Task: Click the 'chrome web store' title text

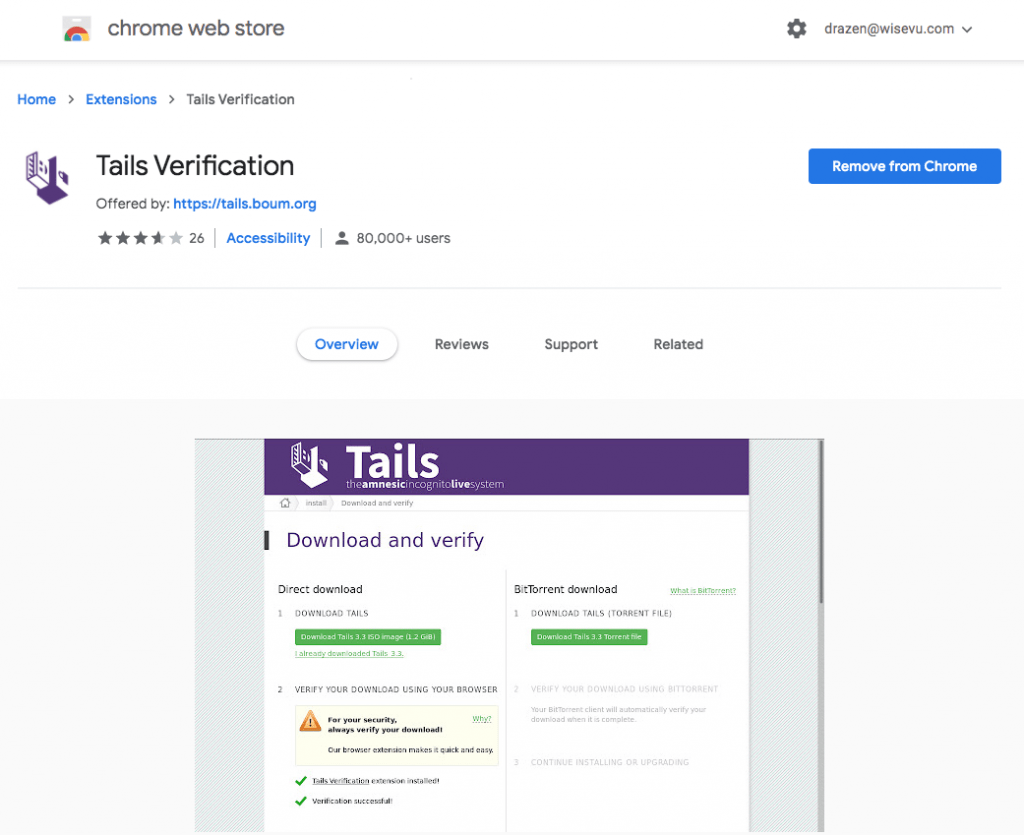Action: 196,28
